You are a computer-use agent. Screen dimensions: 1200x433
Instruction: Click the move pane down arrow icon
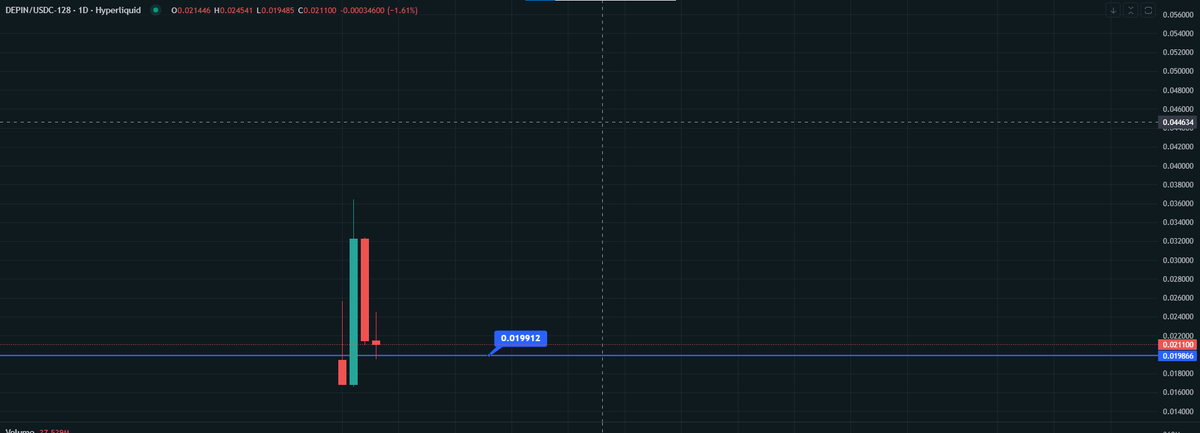[x=1114, y=10]
